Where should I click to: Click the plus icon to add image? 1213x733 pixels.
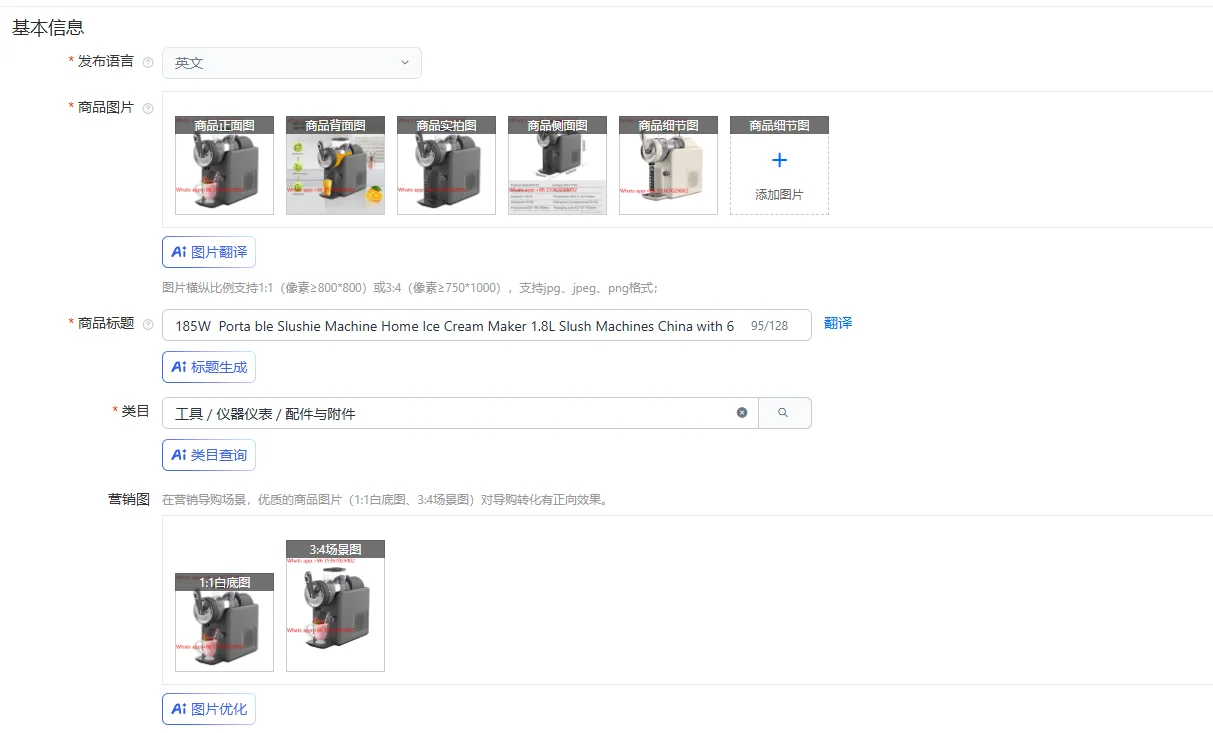tap(780, 160)
